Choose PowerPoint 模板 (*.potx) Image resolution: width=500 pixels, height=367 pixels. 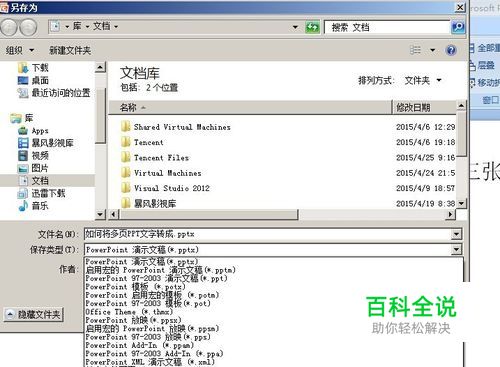(135, 286)
